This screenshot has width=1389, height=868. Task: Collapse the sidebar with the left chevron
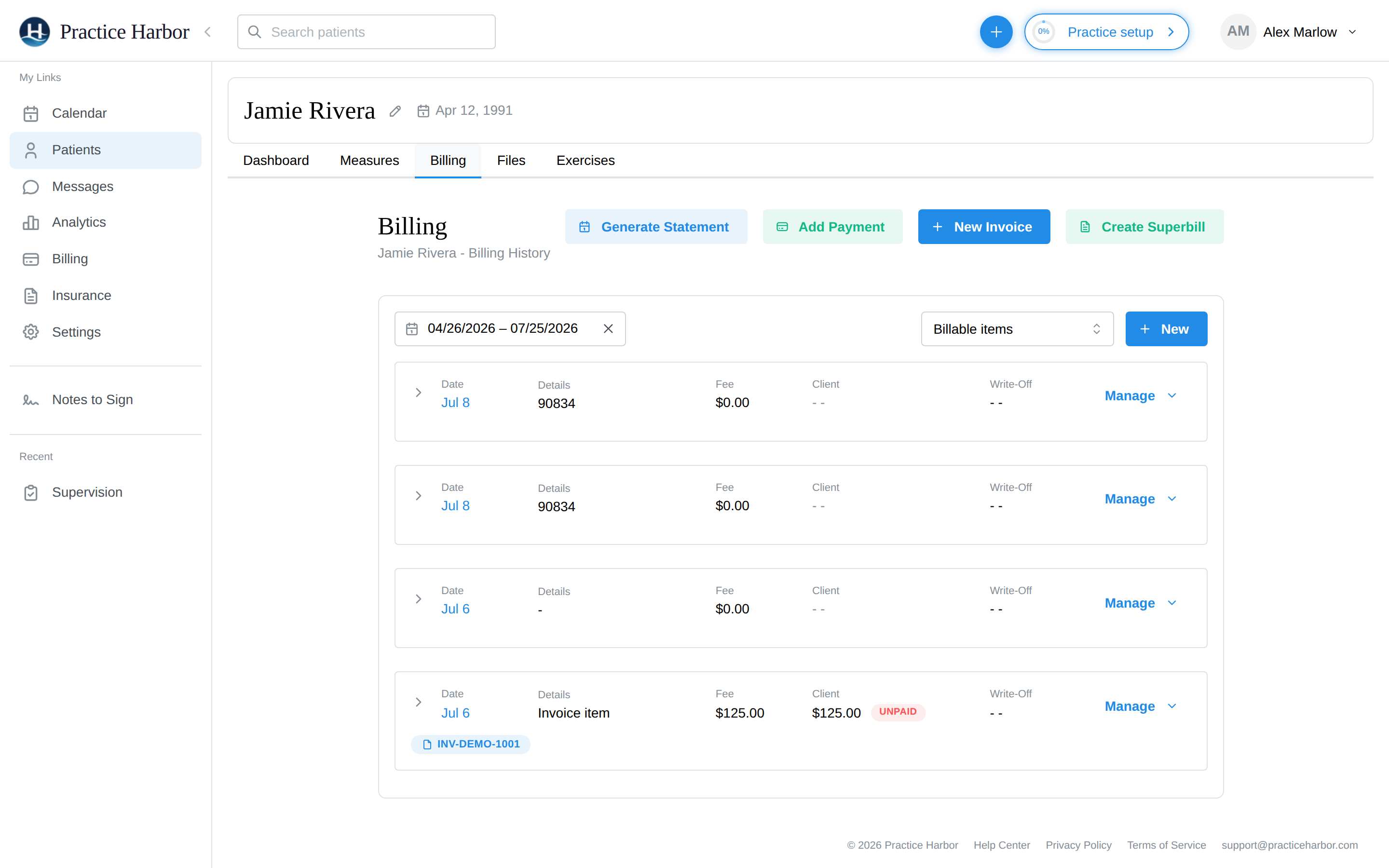click(x=208, y=31)
